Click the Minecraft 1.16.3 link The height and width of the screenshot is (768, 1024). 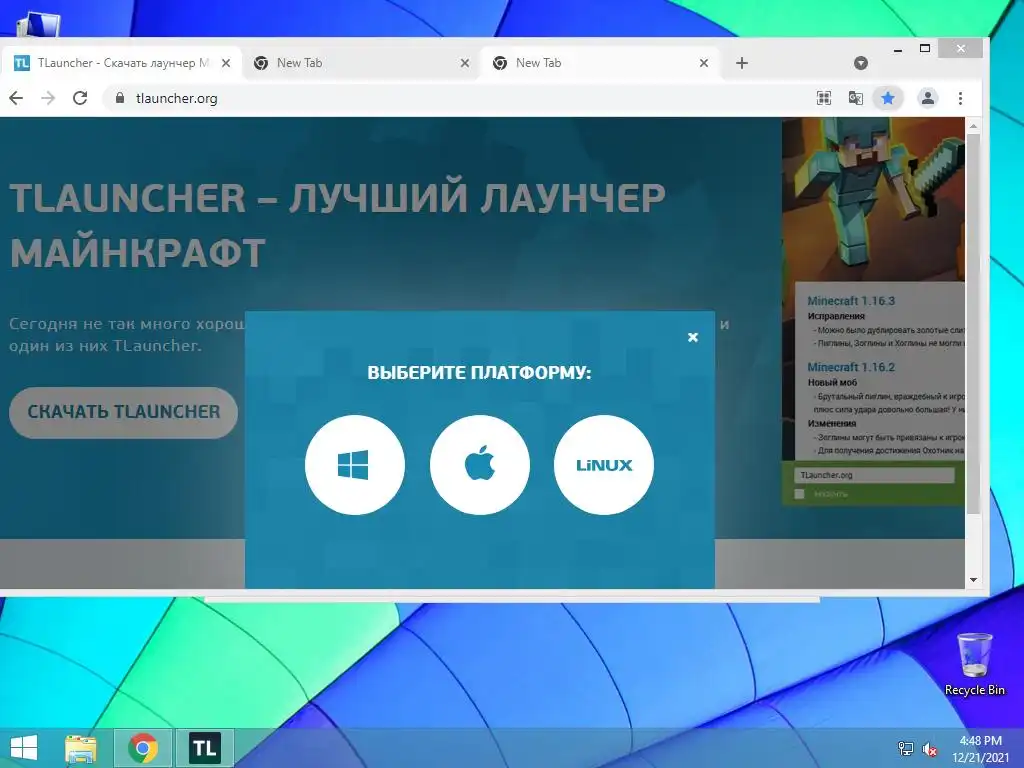click(x=851, y=301)
